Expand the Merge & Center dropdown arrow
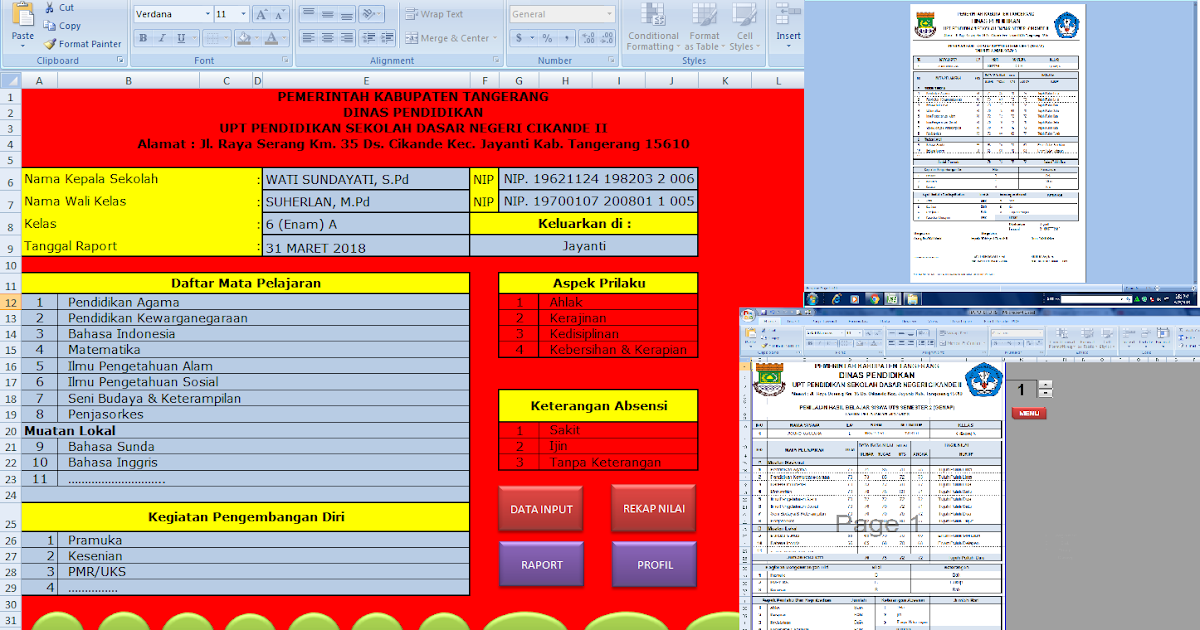The height and width of the screenshot is (630, 1200). [x=494, y=38]
